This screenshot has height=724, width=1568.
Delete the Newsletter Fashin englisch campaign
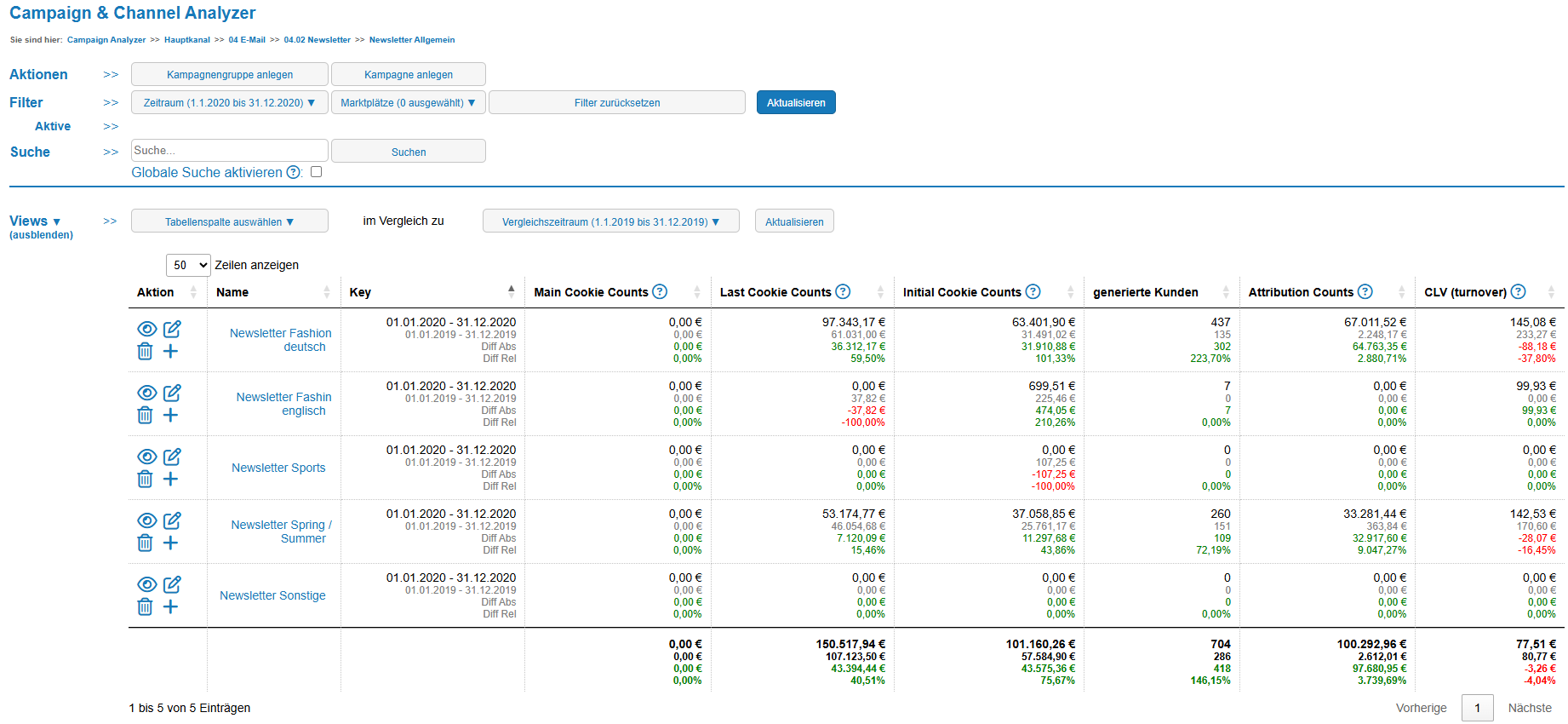click(x=146, y=415)
